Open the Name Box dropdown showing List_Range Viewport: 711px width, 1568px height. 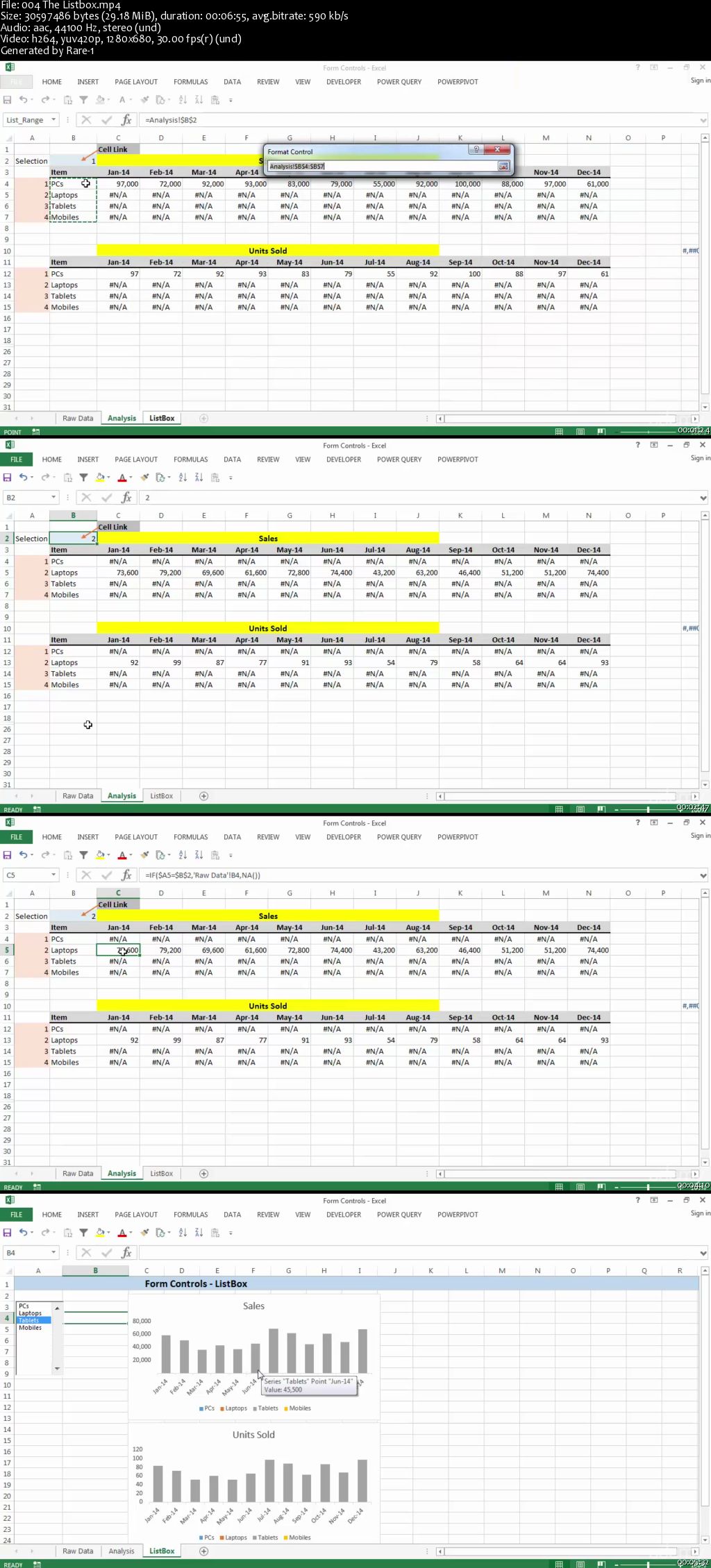53,120
